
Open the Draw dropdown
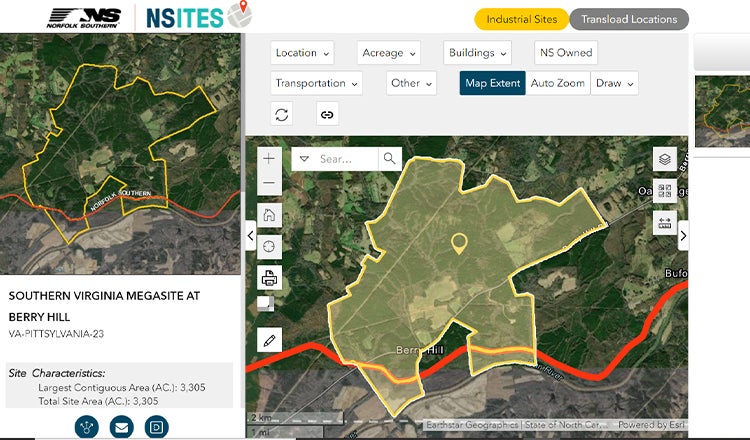(615, 83)
